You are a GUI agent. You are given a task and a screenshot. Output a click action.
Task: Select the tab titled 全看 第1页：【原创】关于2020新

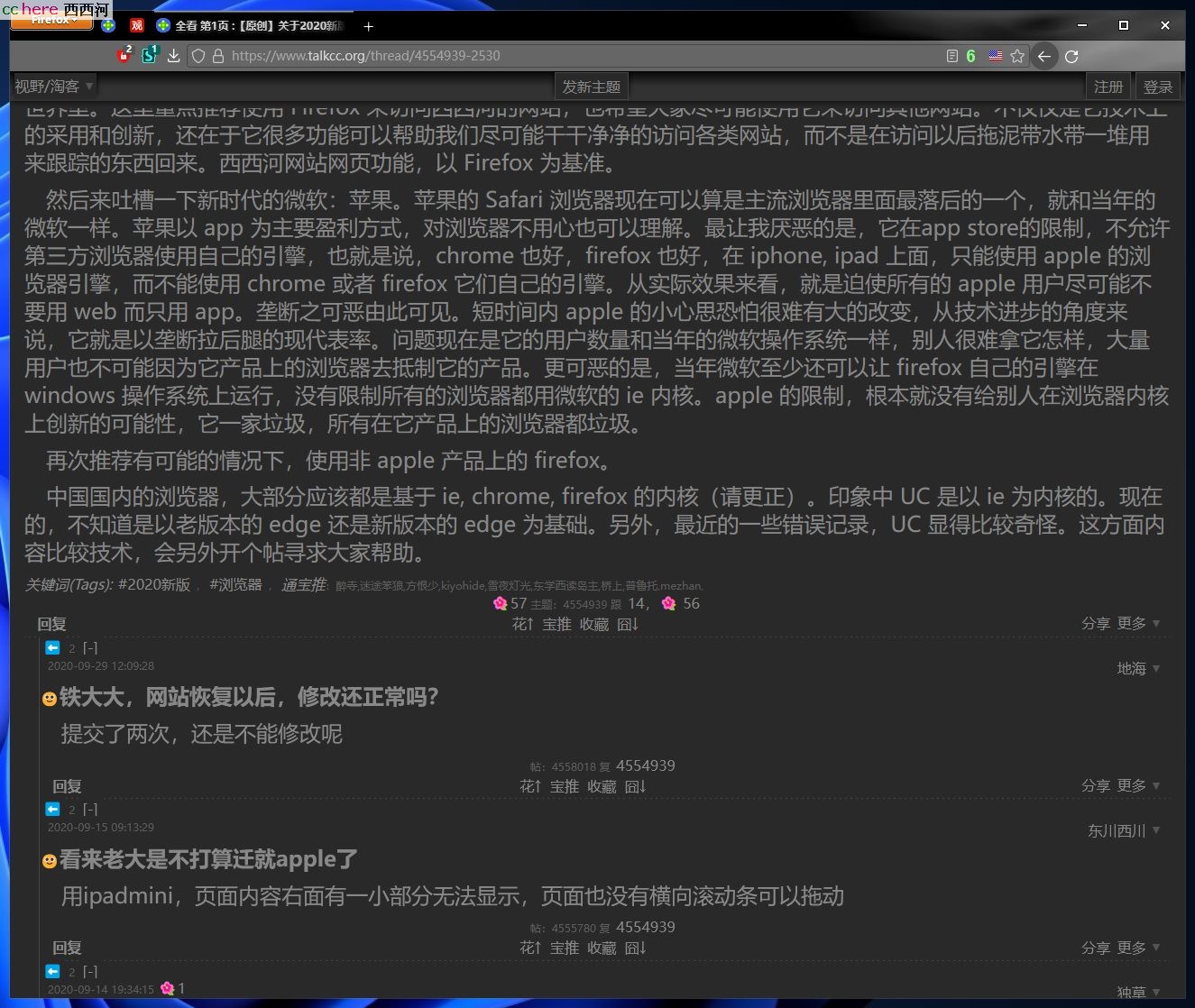(x=251, y=25)
